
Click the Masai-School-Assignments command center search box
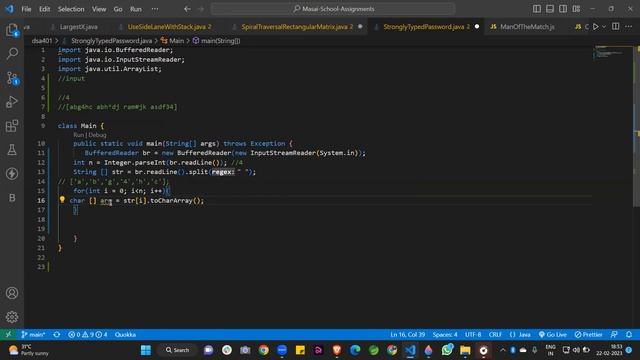point(333,9)
